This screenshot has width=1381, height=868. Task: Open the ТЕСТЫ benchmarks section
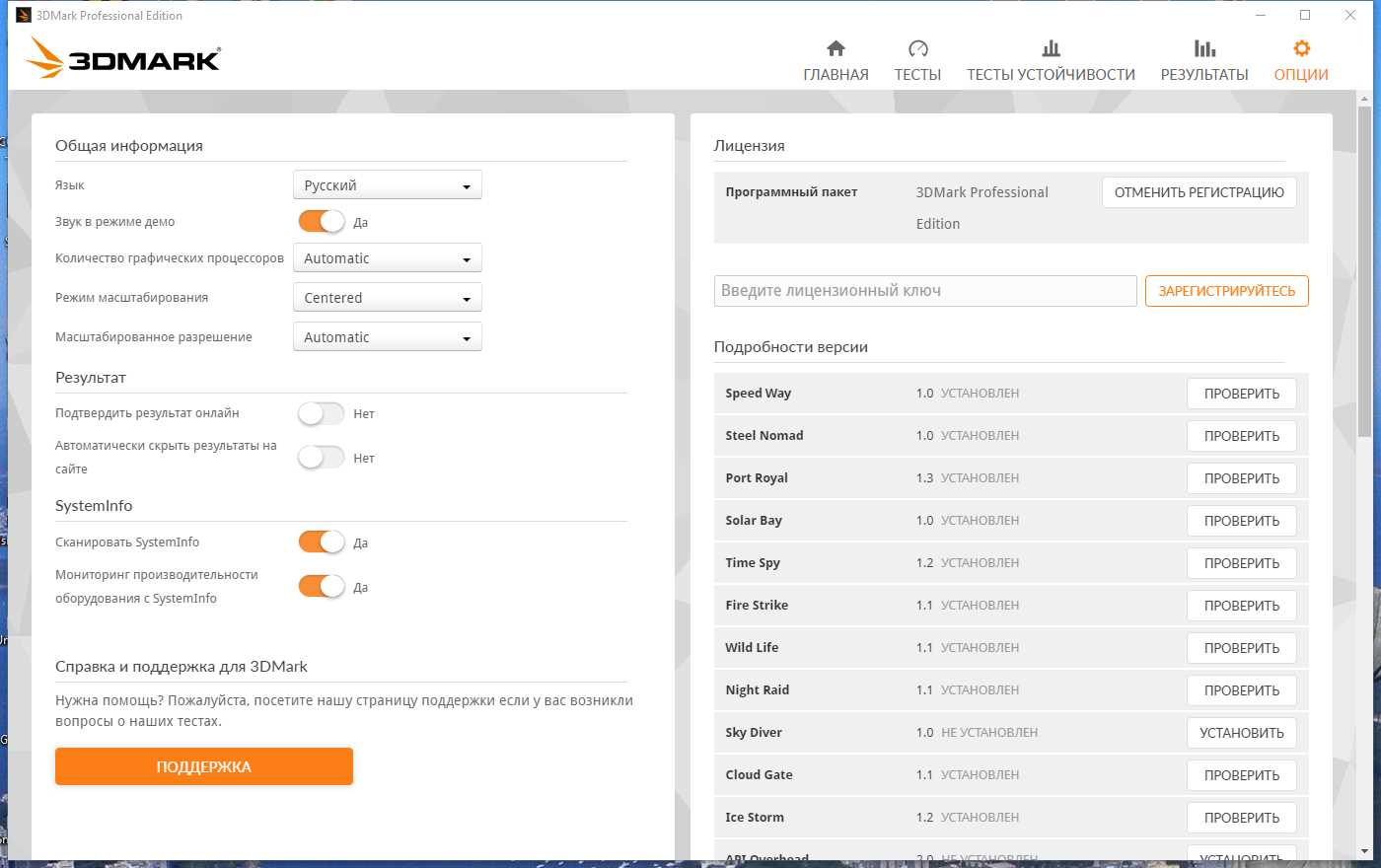point(917,61)
